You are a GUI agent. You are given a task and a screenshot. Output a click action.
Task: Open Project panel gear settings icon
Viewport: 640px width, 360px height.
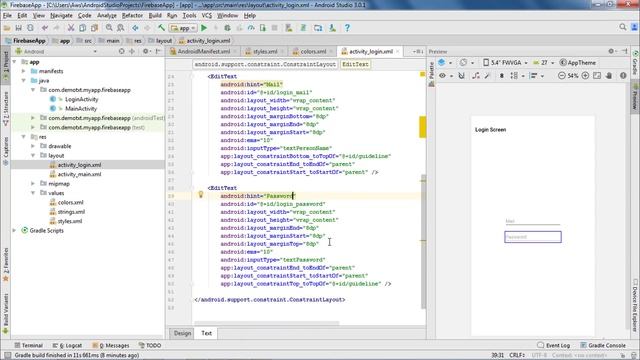click(146, 51)
